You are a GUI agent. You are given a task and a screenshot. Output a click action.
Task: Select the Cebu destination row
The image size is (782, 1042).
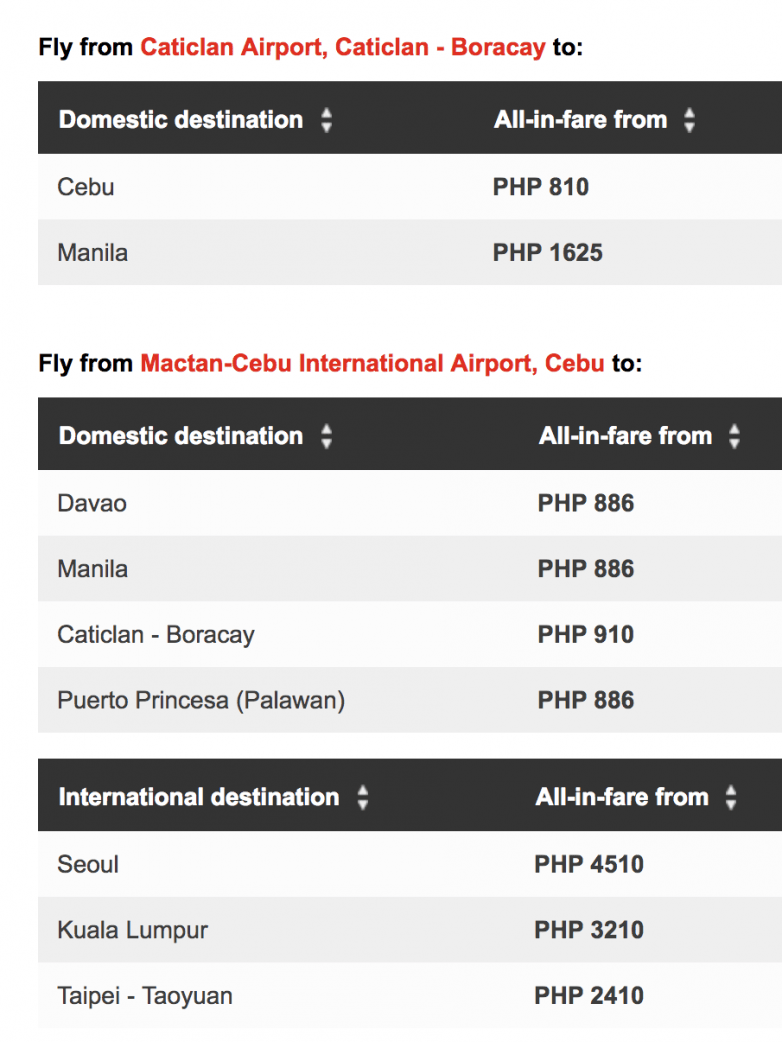click(86, 187)
